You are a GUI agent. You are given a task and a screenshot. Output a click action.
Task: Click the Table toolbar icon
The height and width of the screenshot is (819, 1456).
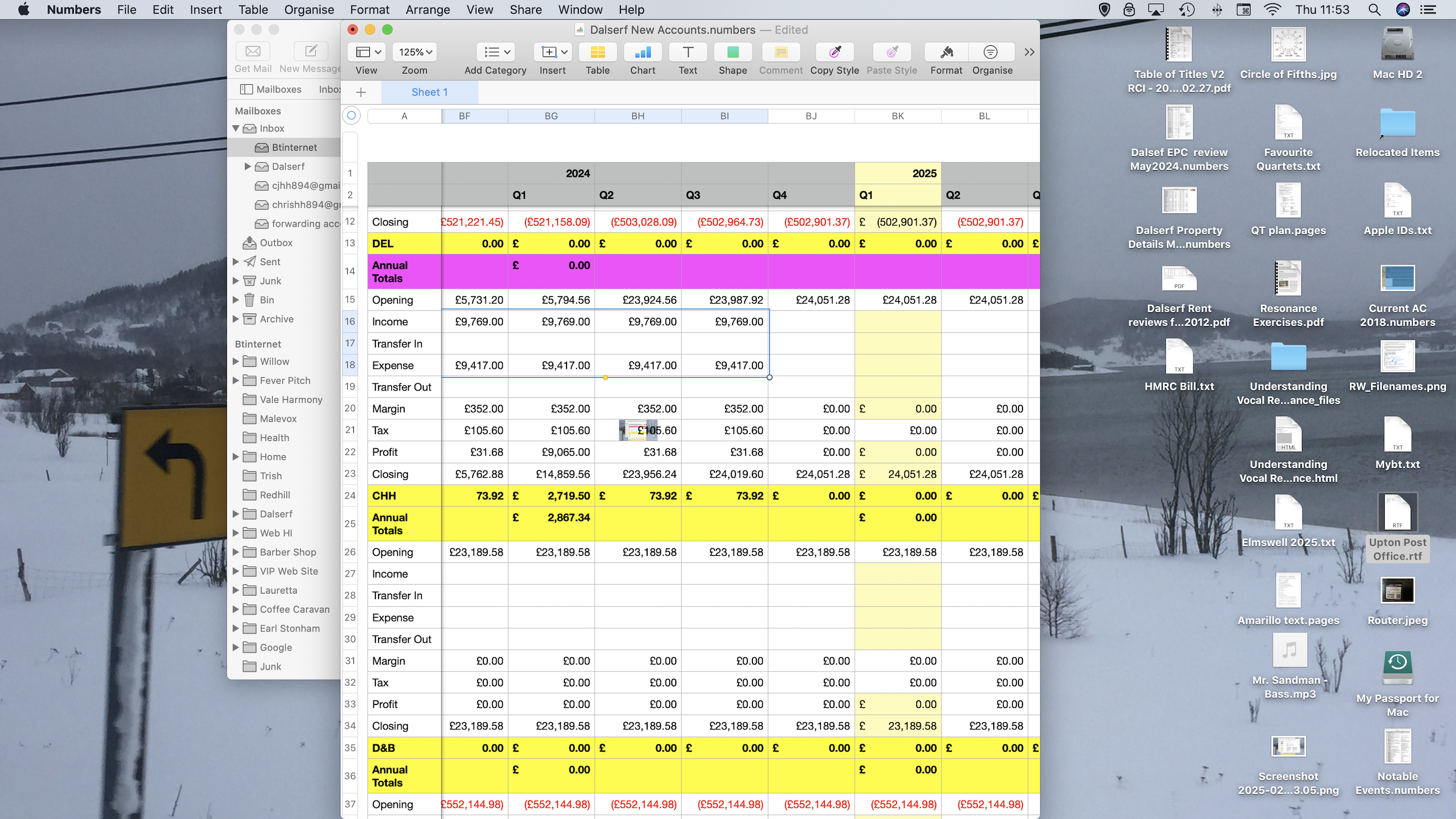coord(597,52)
